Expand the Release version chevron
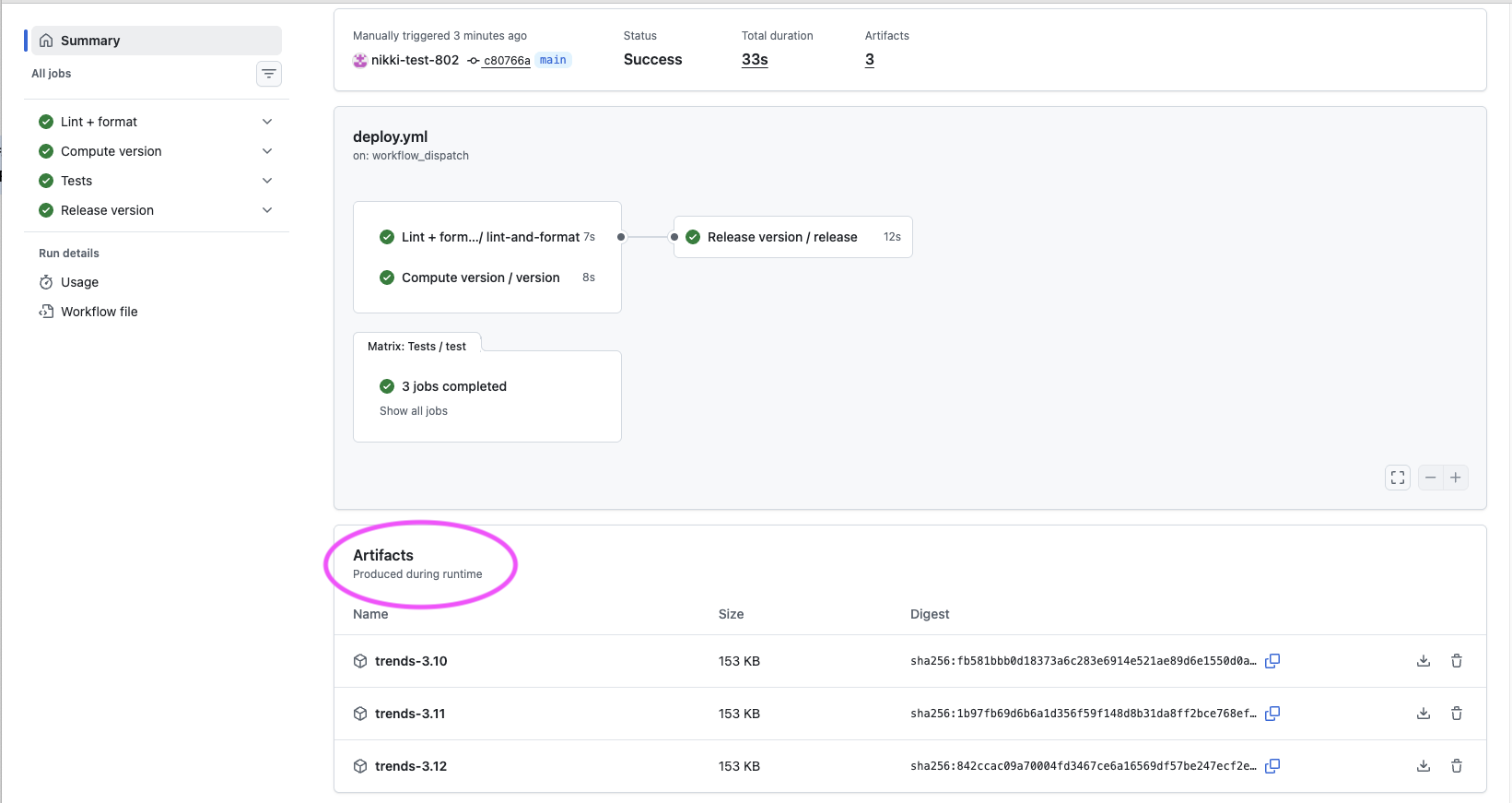 click(267, 210)
